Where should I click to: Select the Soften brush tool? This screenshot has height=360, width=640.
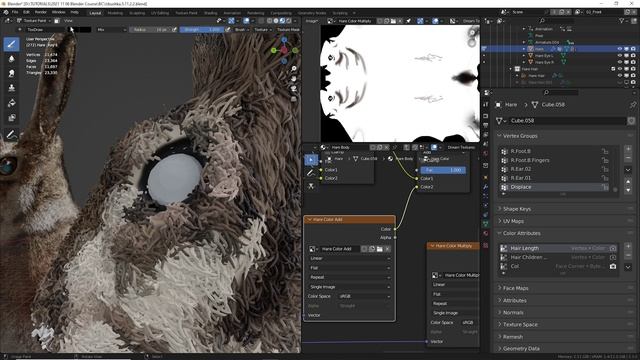click(x=11, y=59)
